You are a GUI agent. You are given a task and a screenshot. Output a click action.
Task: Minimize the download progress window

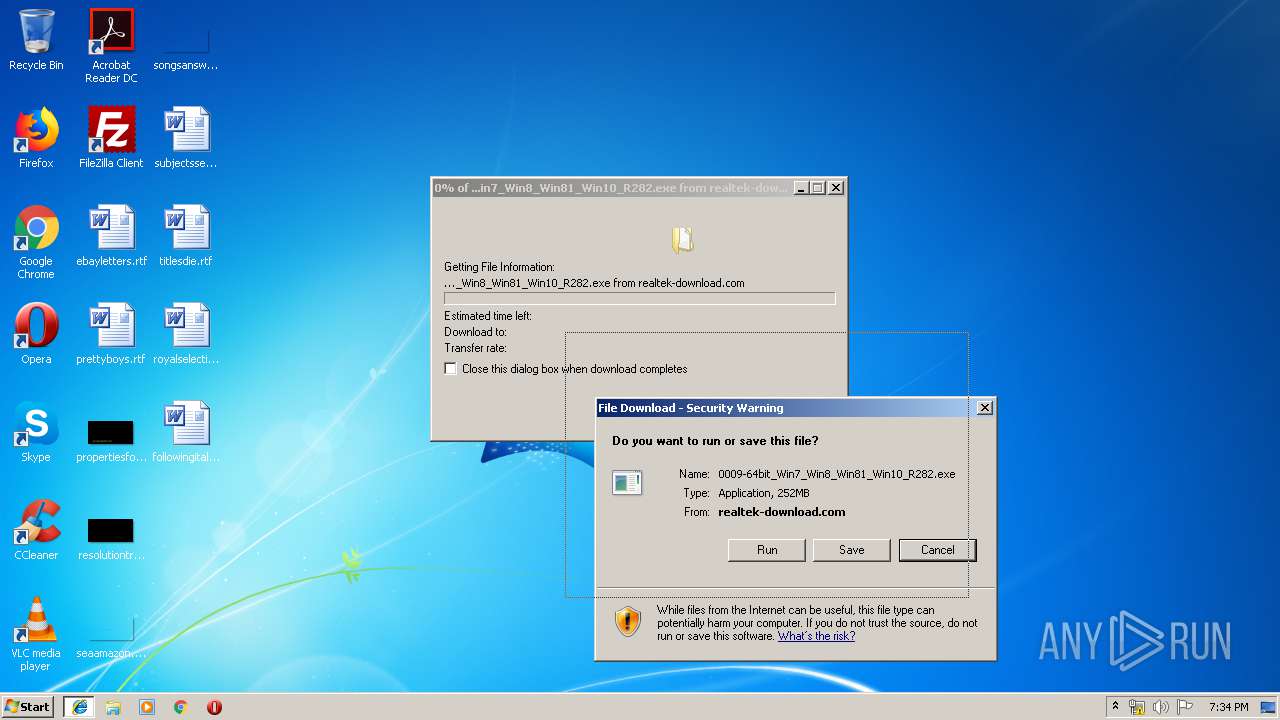801,188
